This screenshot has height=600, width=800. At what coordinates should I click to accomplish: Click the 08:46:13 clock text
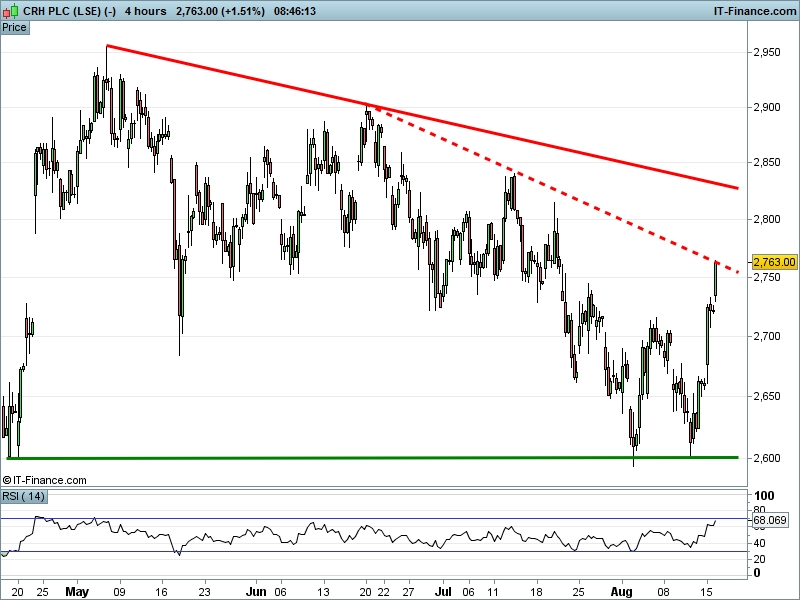coord(295,11)
